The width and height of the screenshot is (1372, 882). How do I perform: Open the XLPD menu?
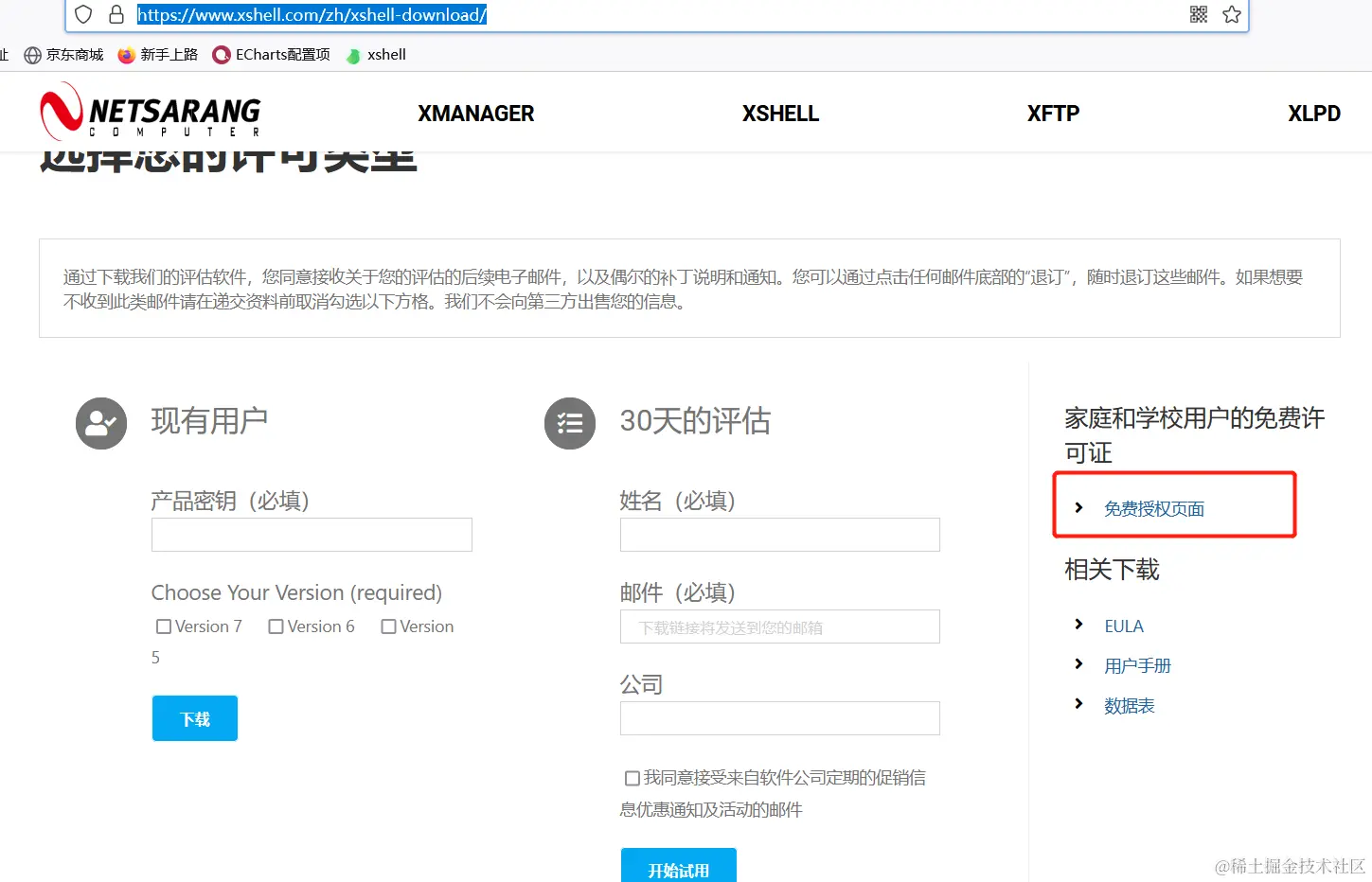[x=1314, y=114]
